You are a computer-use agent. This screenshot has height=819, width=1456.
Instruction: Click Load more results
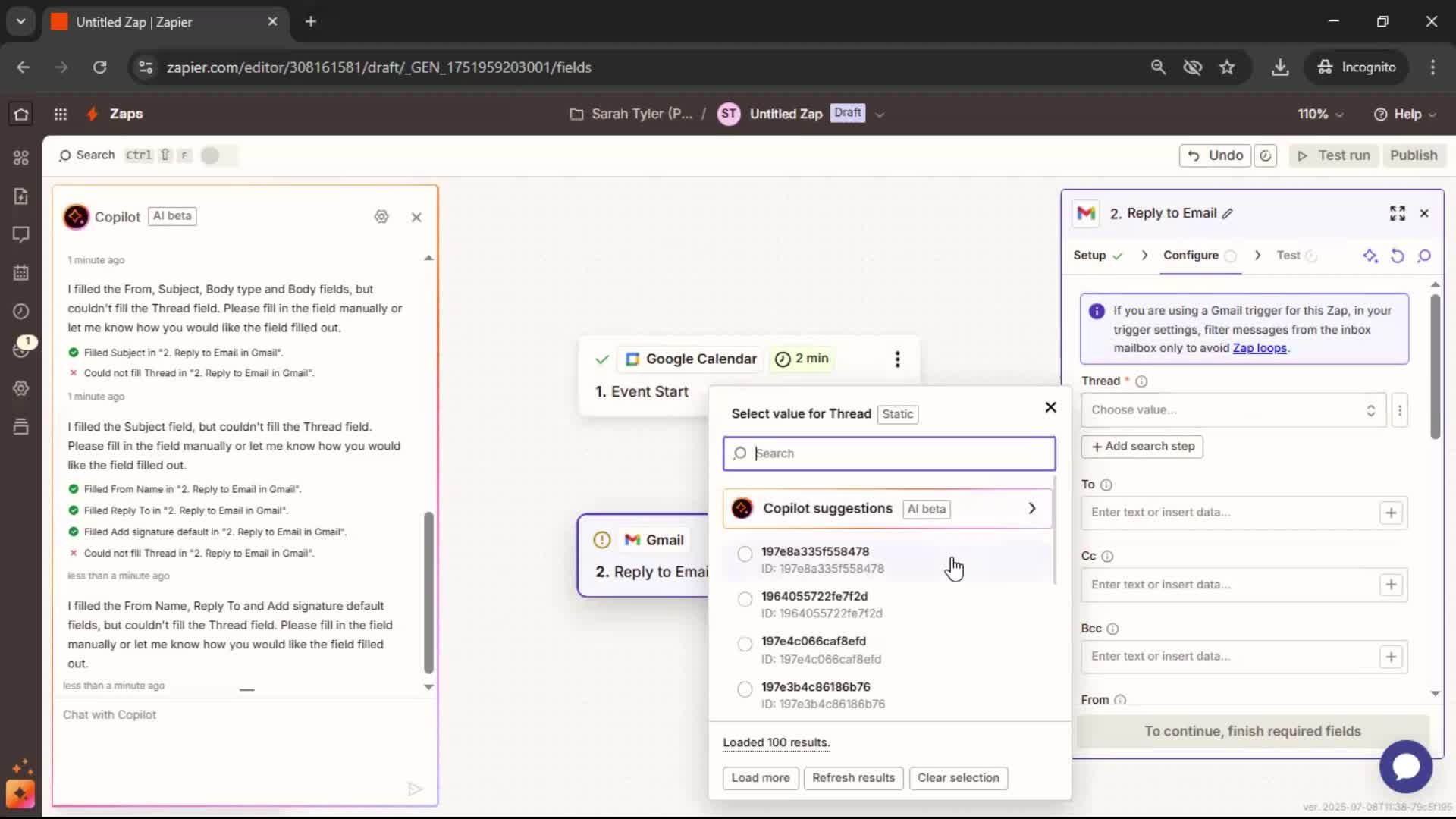click(761, 778)
